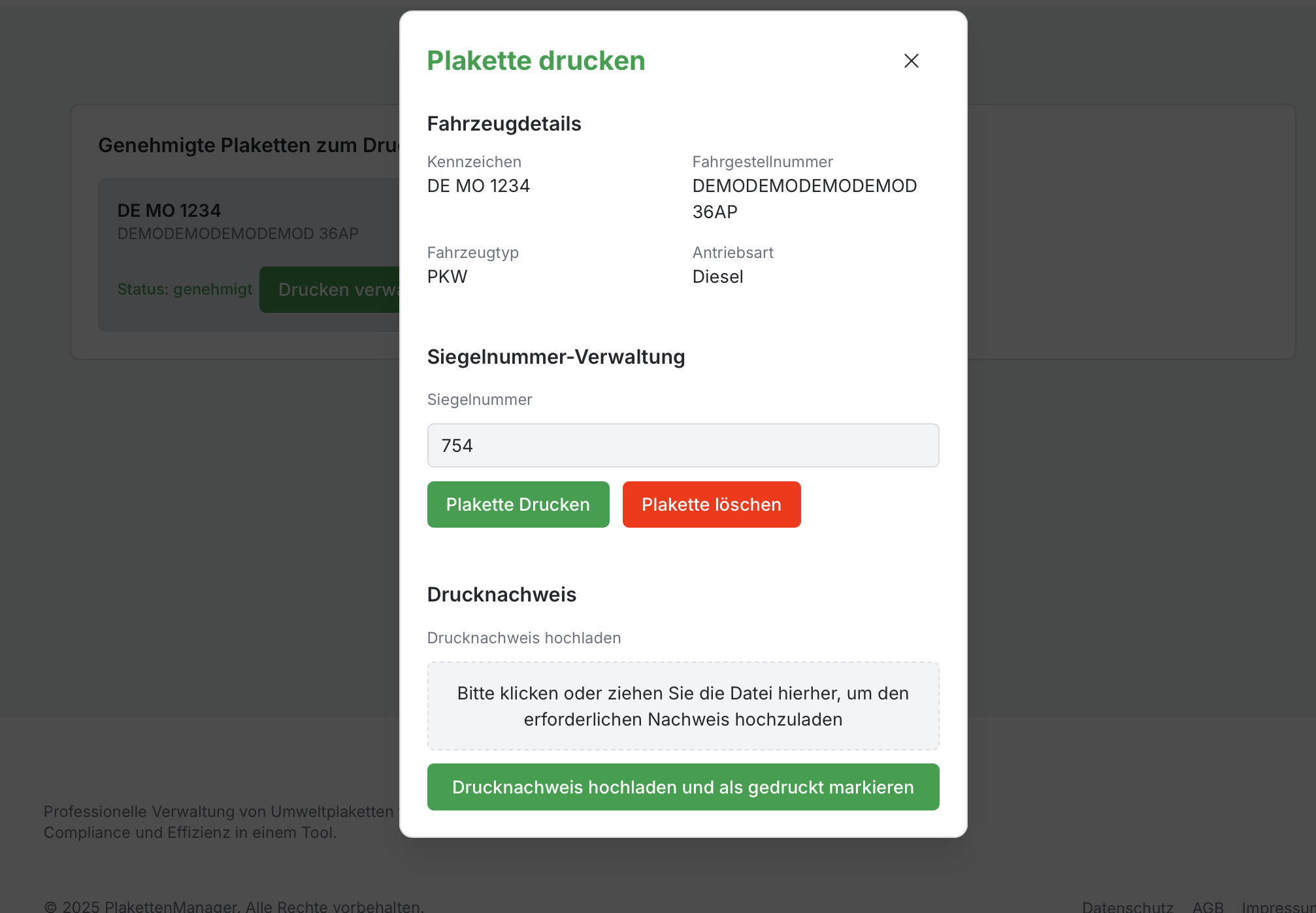Screen dimensions: 1316x913
Task: Click the Plakette drucken dialog title
Action: point(536,61)
